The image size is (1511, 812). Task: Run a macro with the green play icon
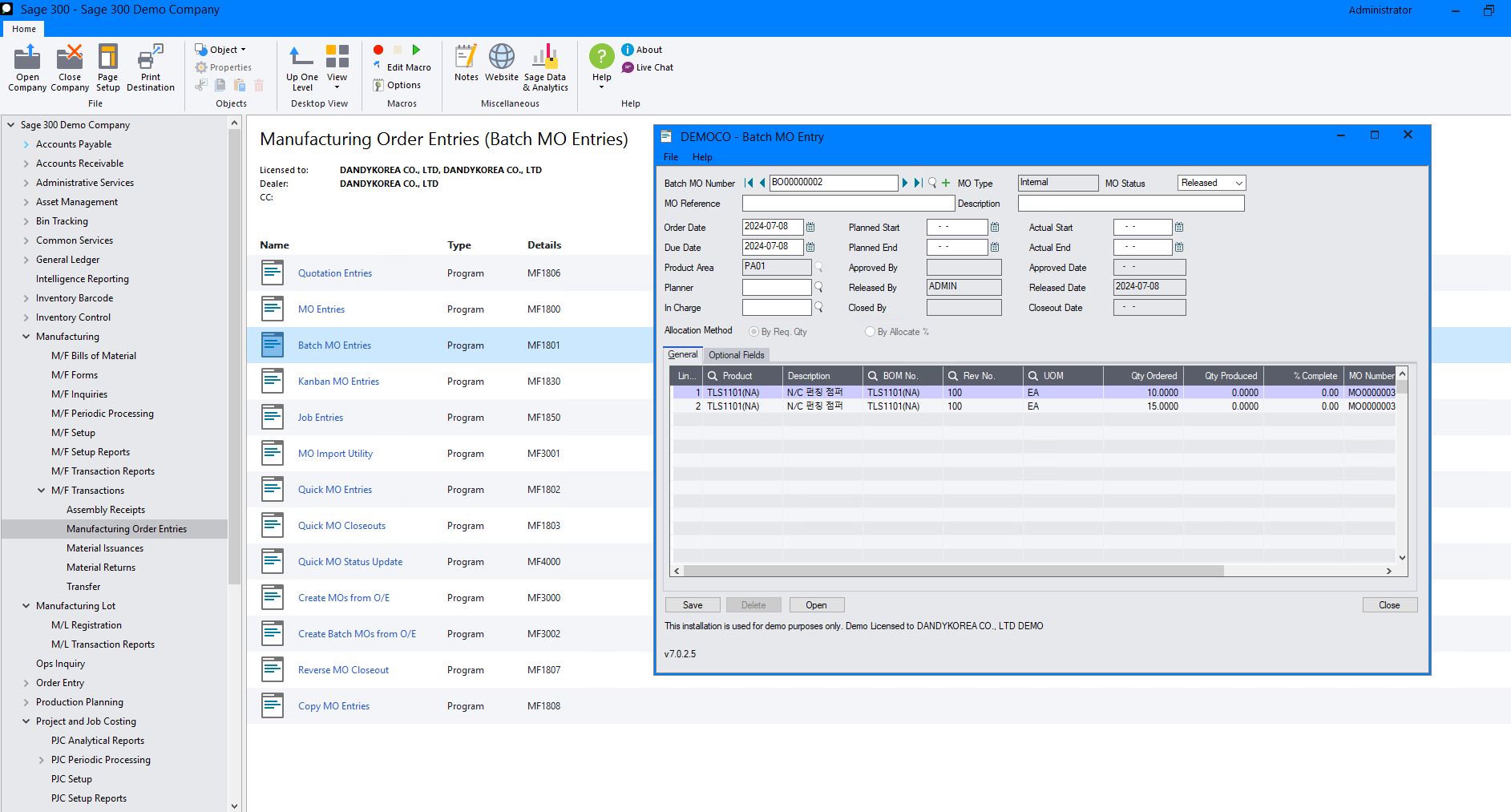click(x=416, y=50)
